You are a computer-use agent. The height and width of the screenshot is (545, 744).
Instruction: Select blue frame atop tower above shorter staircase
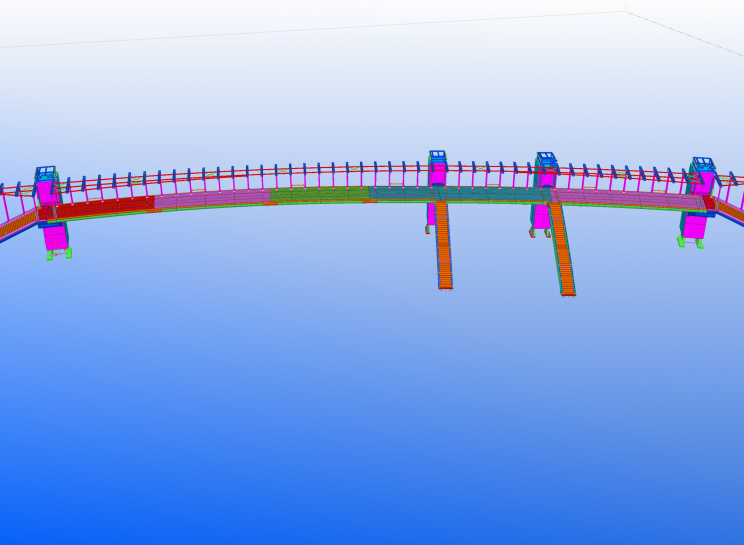pyautogui.click(x=437, y=156)
